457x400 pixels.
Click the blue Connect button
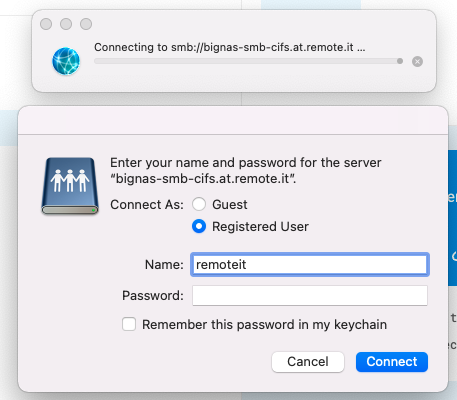[392, 362]
